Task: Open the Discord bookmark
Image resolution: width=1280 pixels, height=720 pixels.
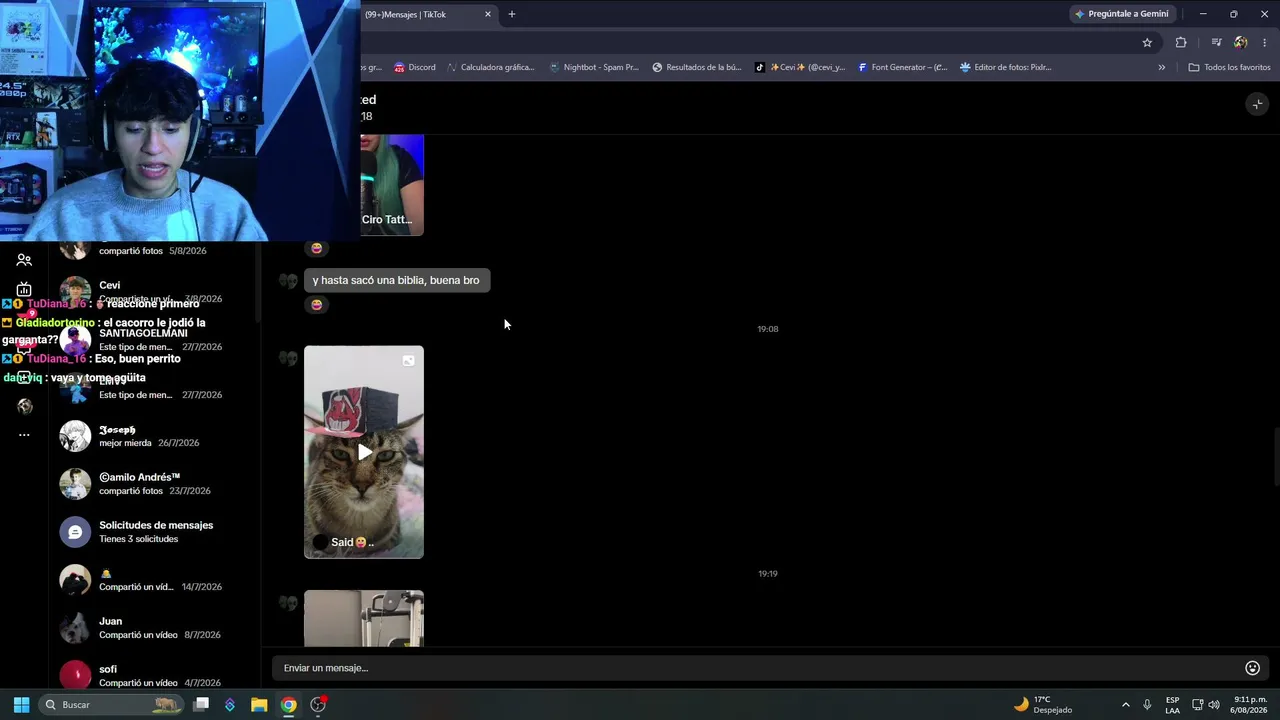Action: tap(414, 67)
